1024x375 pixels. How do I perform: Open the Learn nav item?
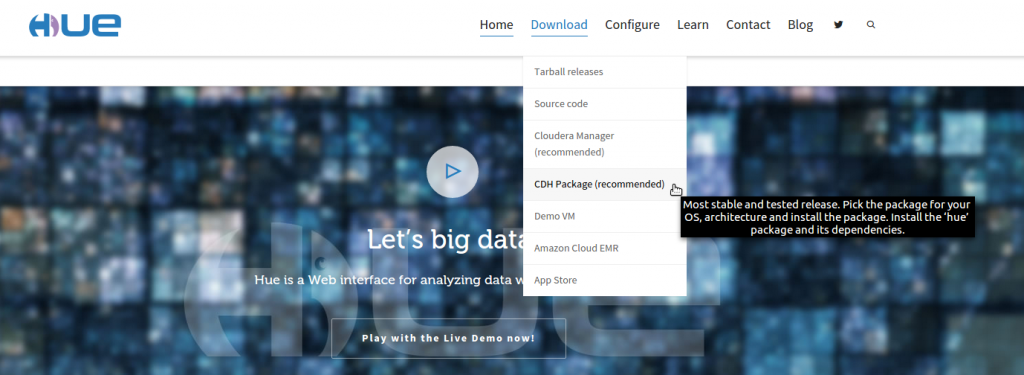693,25
